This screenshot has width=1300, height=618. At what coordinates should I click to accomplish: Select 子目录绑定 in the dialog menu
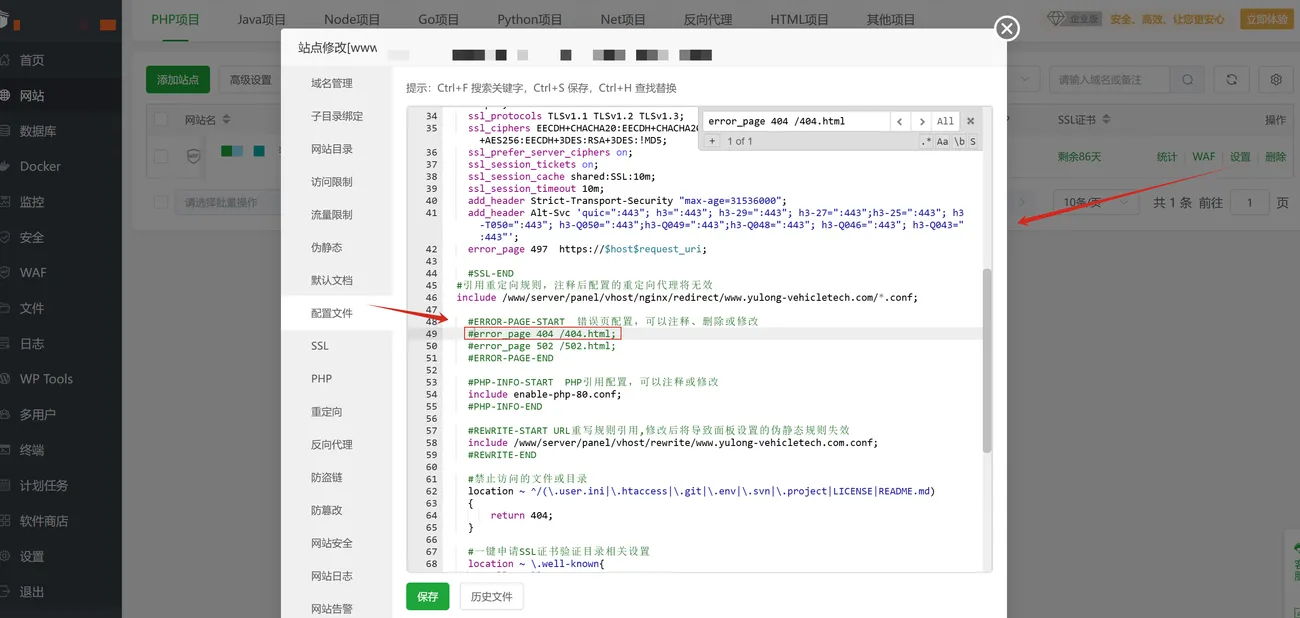click(x=337, y=116)
